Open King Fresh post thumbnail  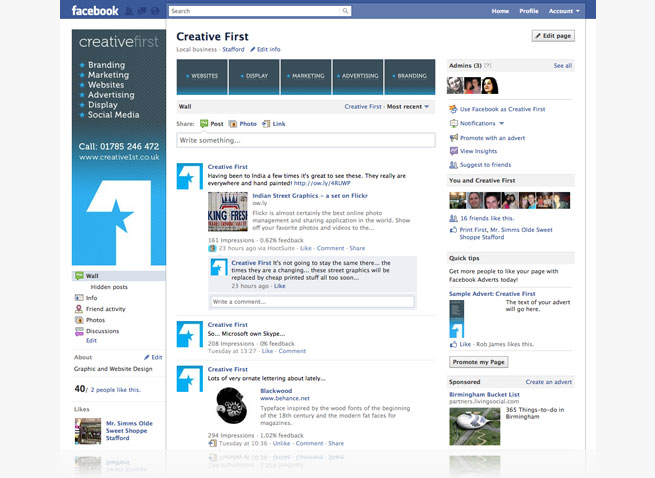point(228,211)
